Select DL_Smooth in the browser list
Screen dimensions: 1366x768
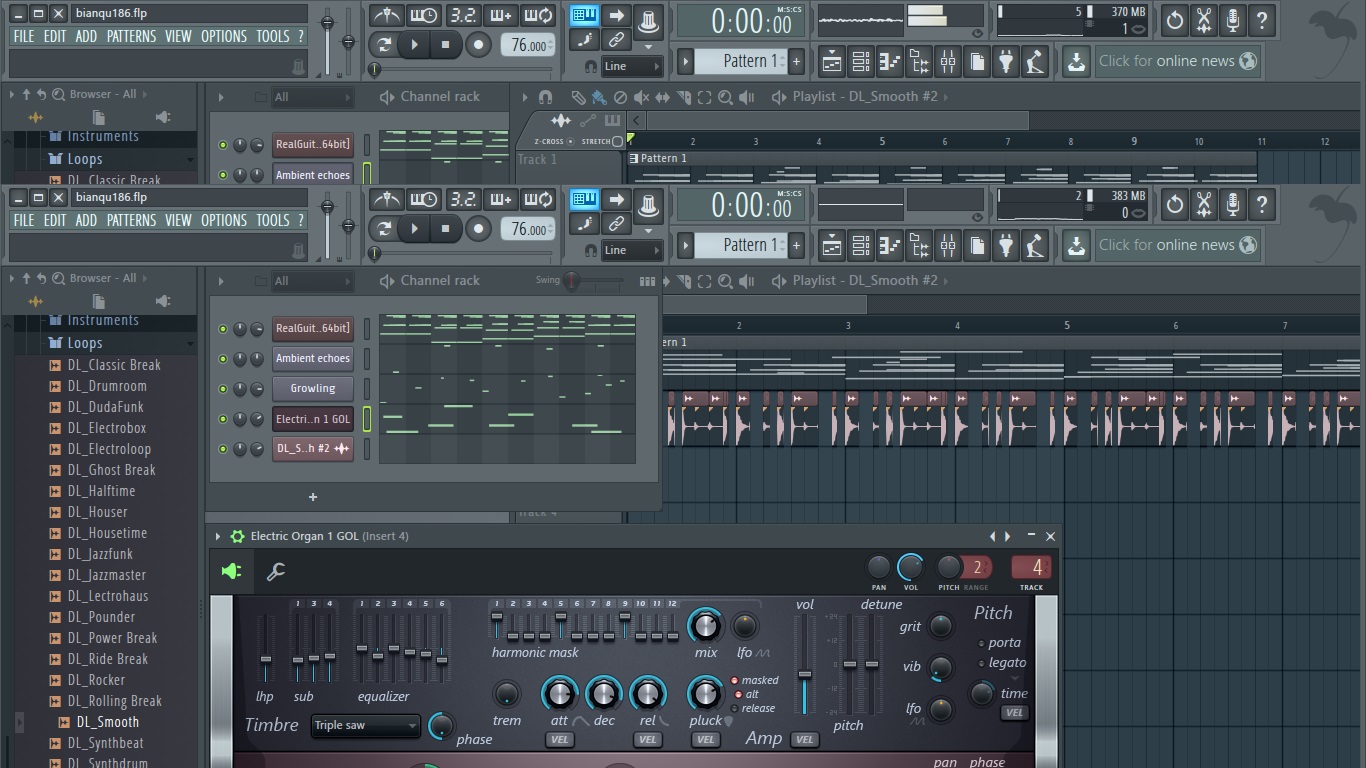tap(108, 722)
